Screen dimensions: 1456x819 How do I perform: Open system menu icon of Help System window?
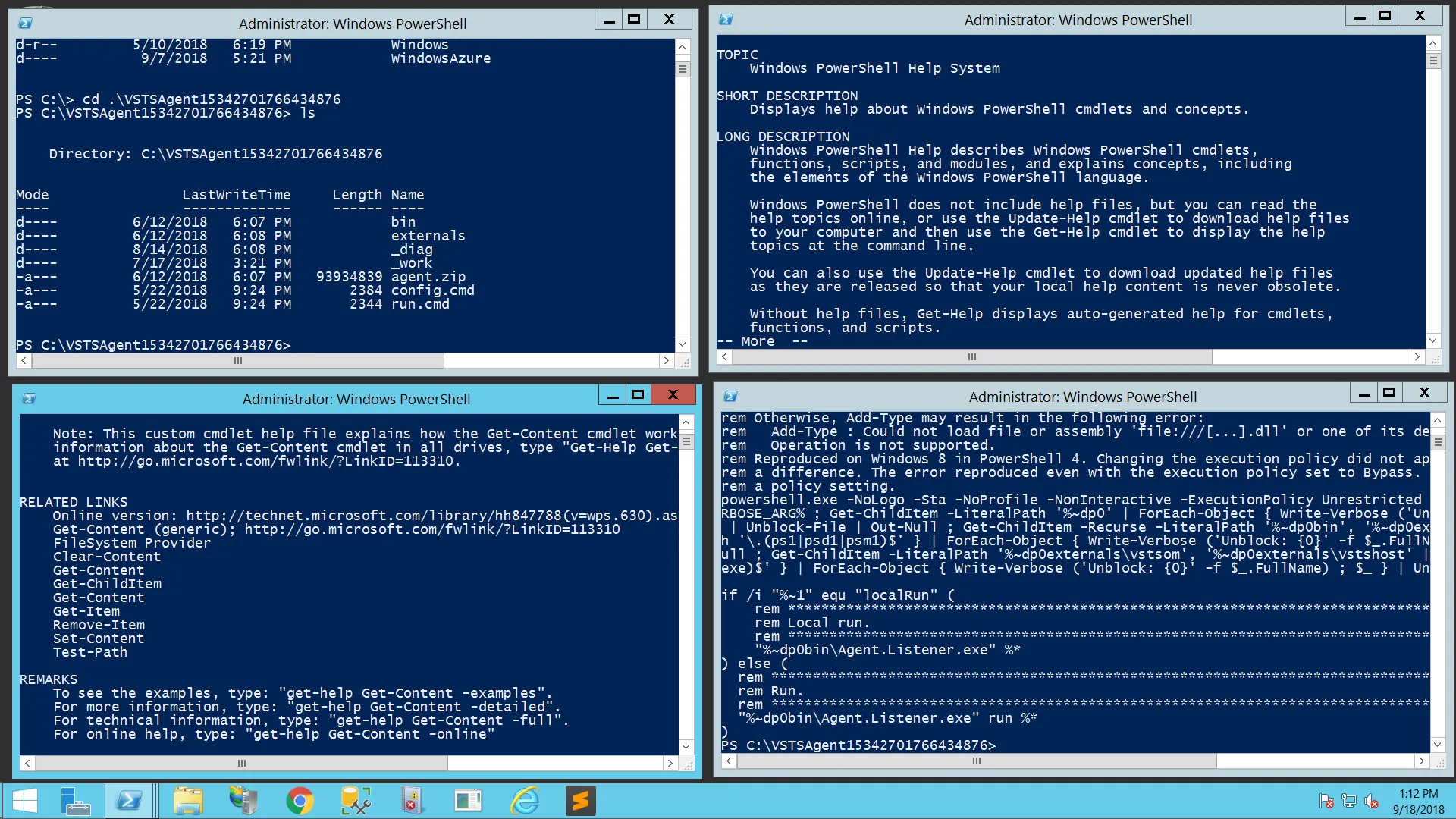(726, 20)
